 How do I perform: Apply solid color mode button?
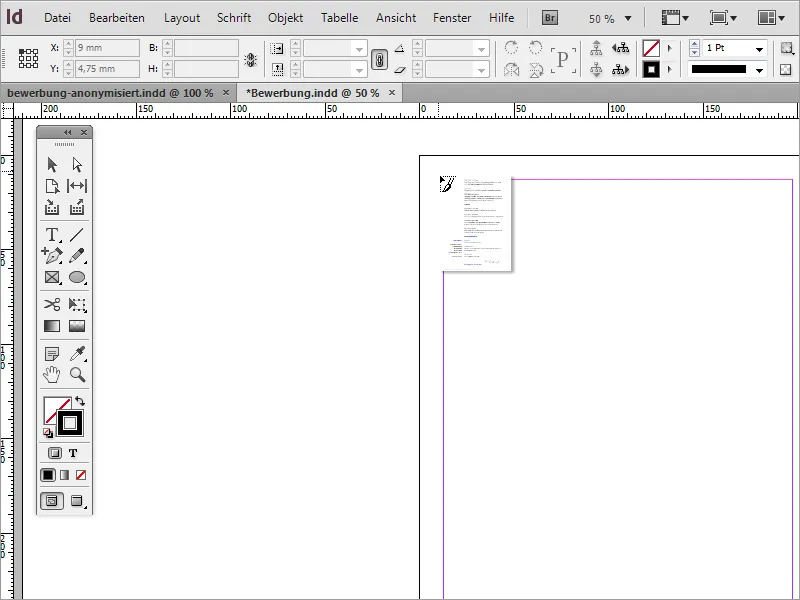47,475
